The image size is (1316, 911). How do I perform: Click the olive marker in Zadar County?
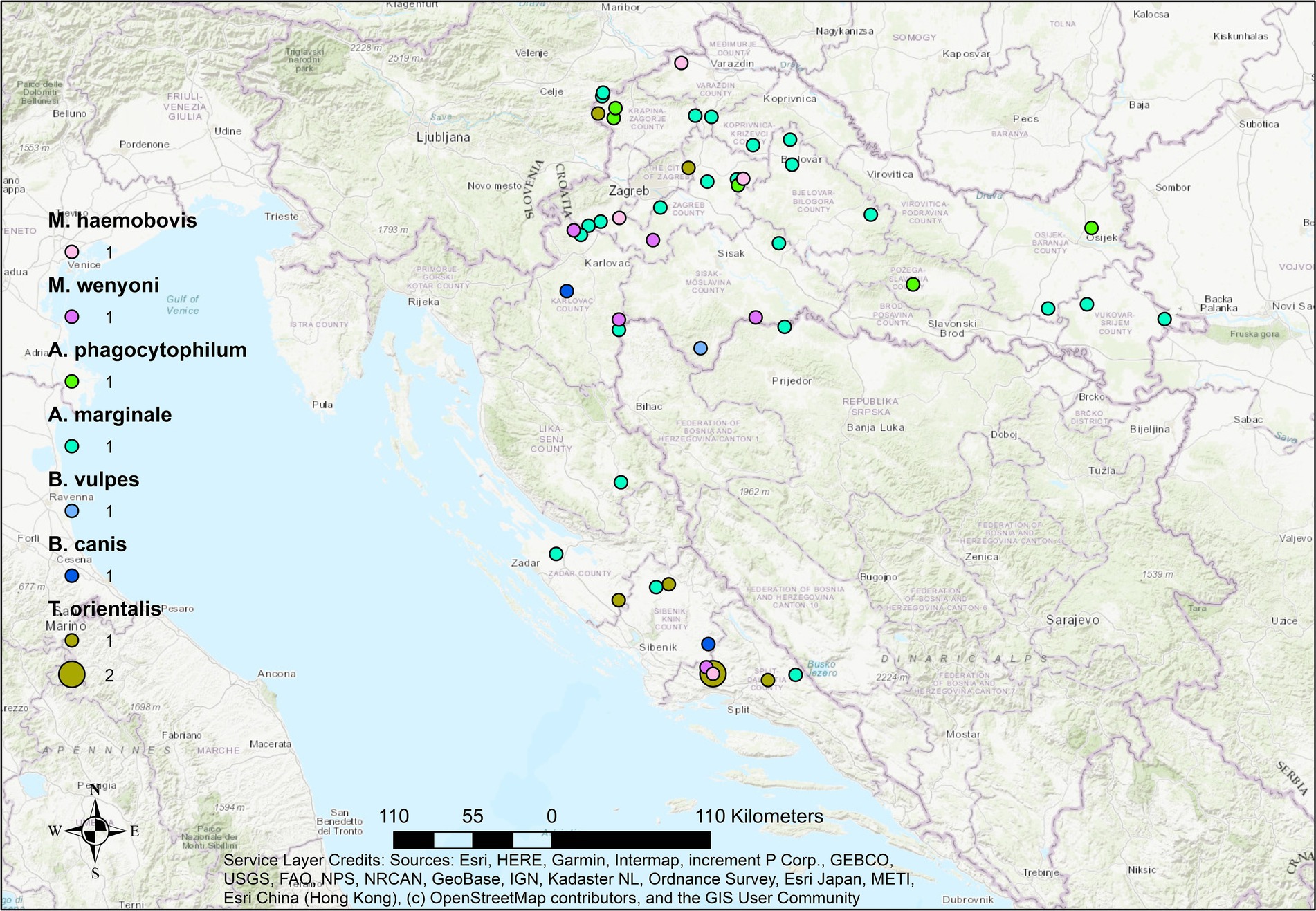(x=619, y=600)
